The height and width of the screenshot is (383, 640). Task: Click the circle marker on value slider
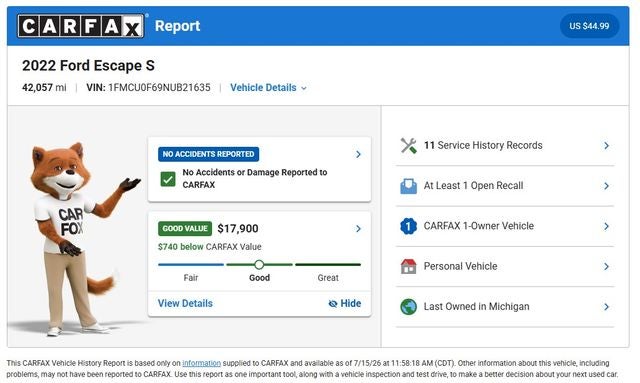[259, 265]
